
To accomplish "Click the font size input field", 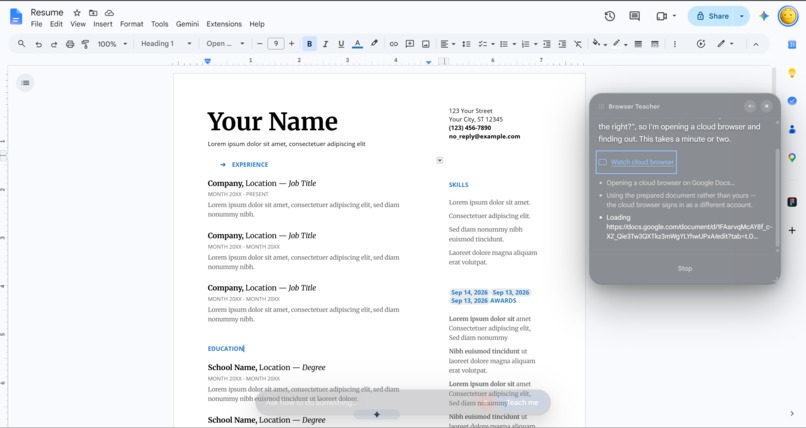I will point(276,44).
